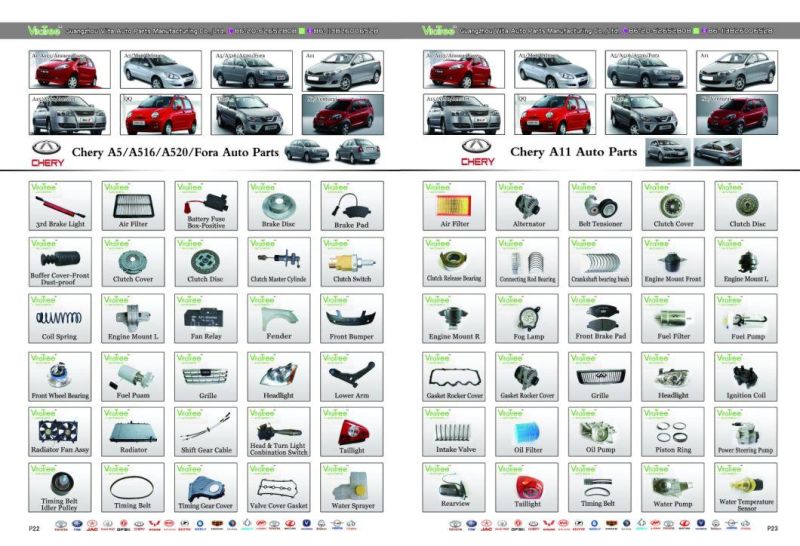Open the Connecting Rod Bearing card
This screenshot has height=546, width=800.
coord(527,262)
